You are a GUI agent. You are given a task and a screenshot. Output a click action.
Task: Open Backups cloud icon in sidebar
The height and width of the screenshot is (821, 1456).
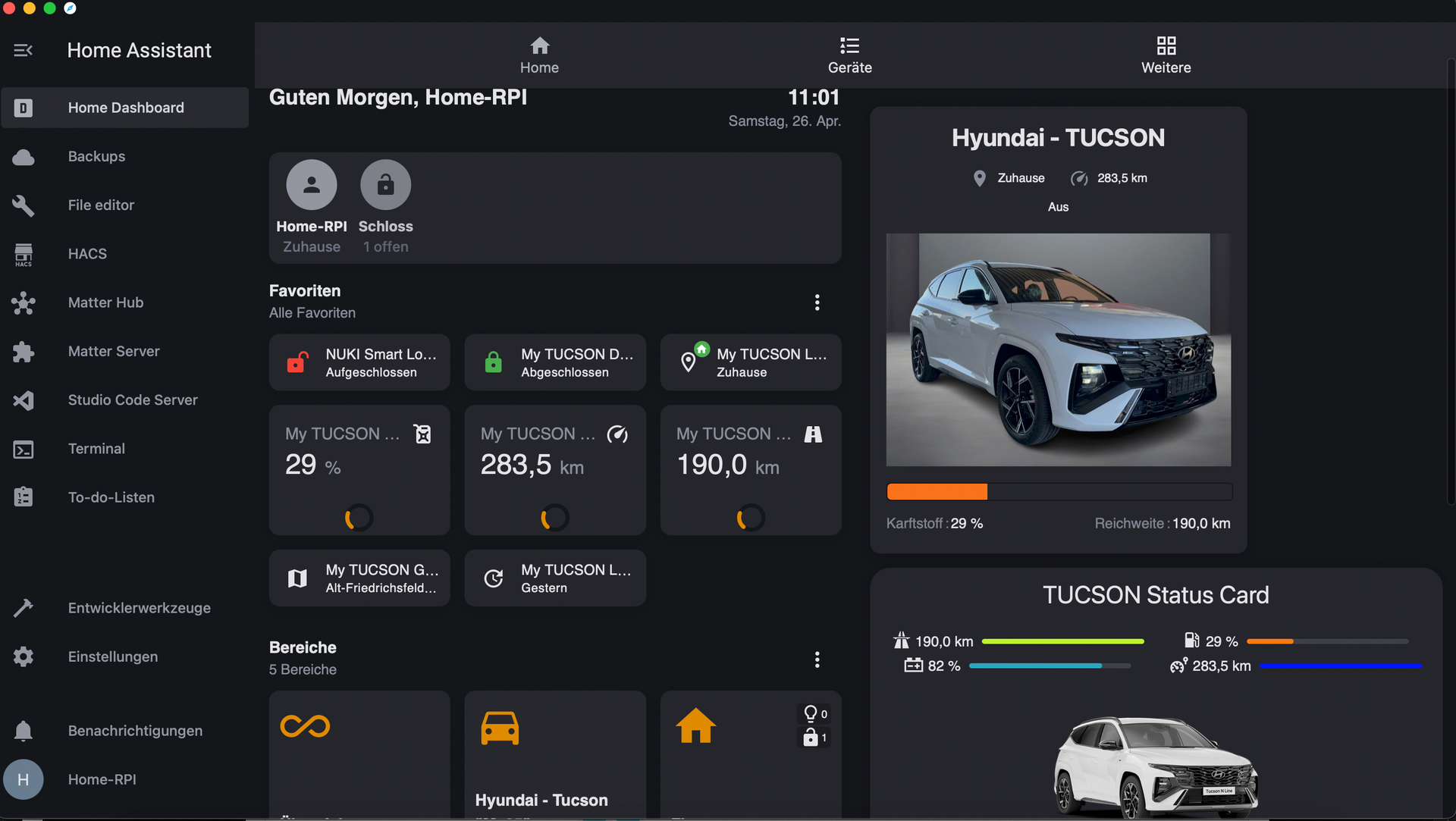[x=24, y=157]
